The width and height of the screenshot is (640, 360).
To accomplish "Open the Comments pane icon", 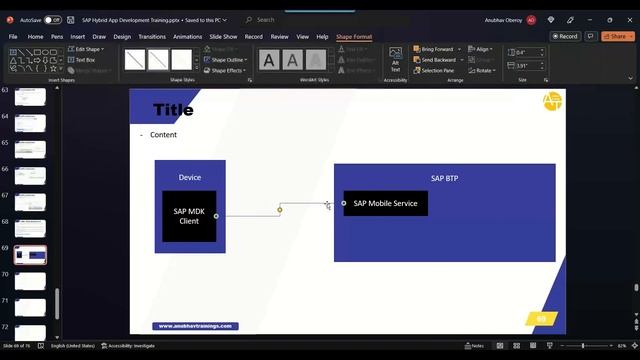I will tap(591, 36).
